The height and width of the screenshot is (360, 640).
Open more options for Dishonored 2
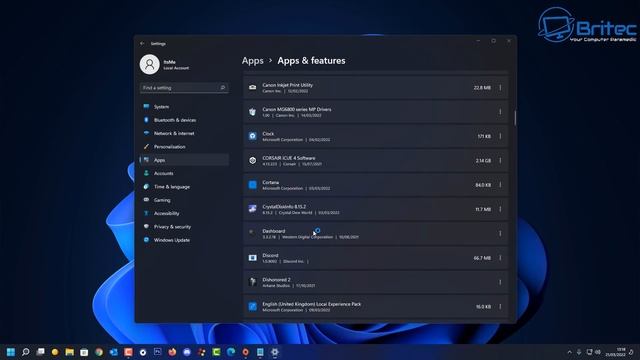coord(500,282)
